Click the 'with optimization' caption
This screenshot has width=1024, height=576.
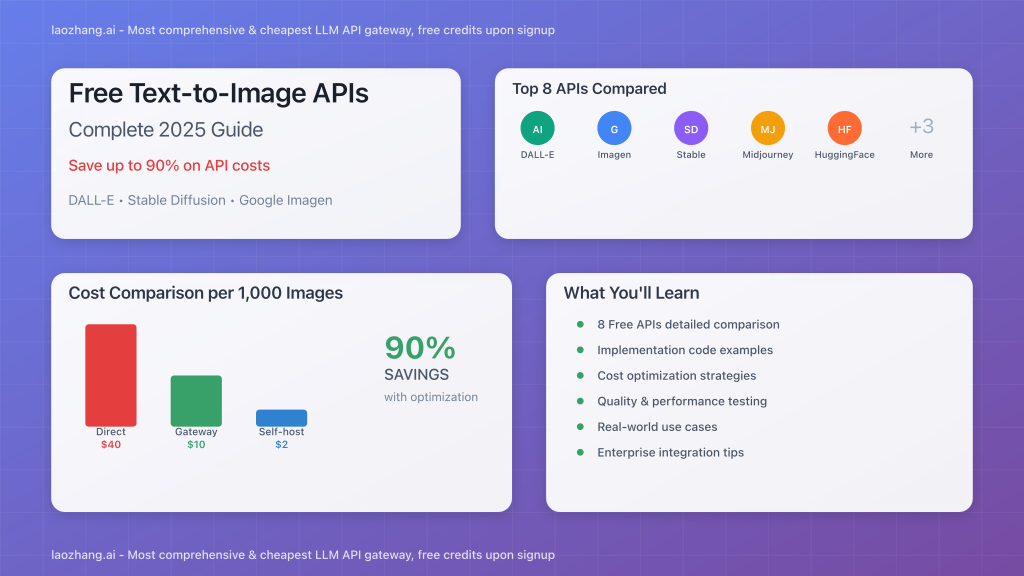coord(431,397)
